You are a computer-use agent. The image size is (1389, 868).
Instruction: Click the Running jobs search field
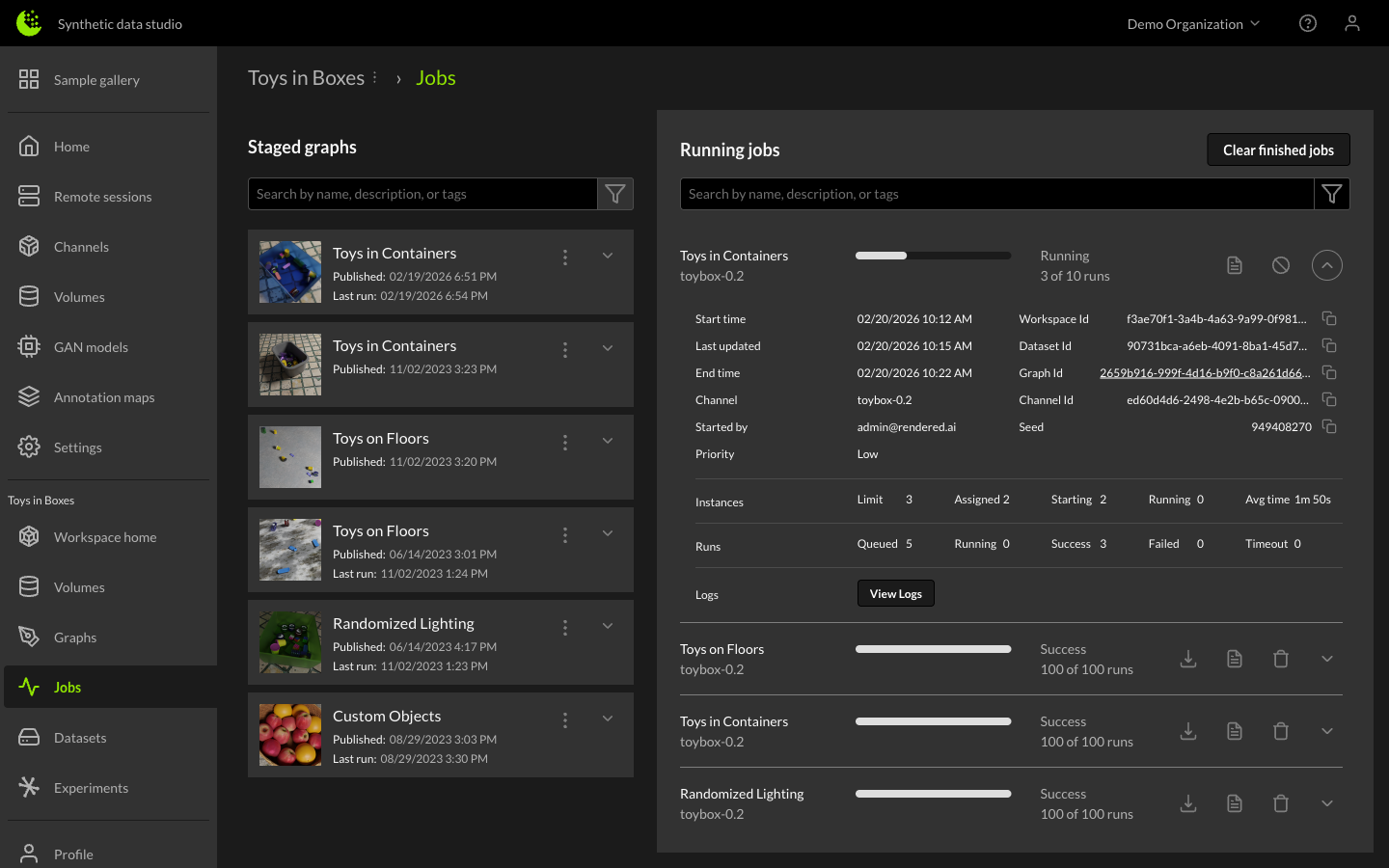[x=995, y=194]
